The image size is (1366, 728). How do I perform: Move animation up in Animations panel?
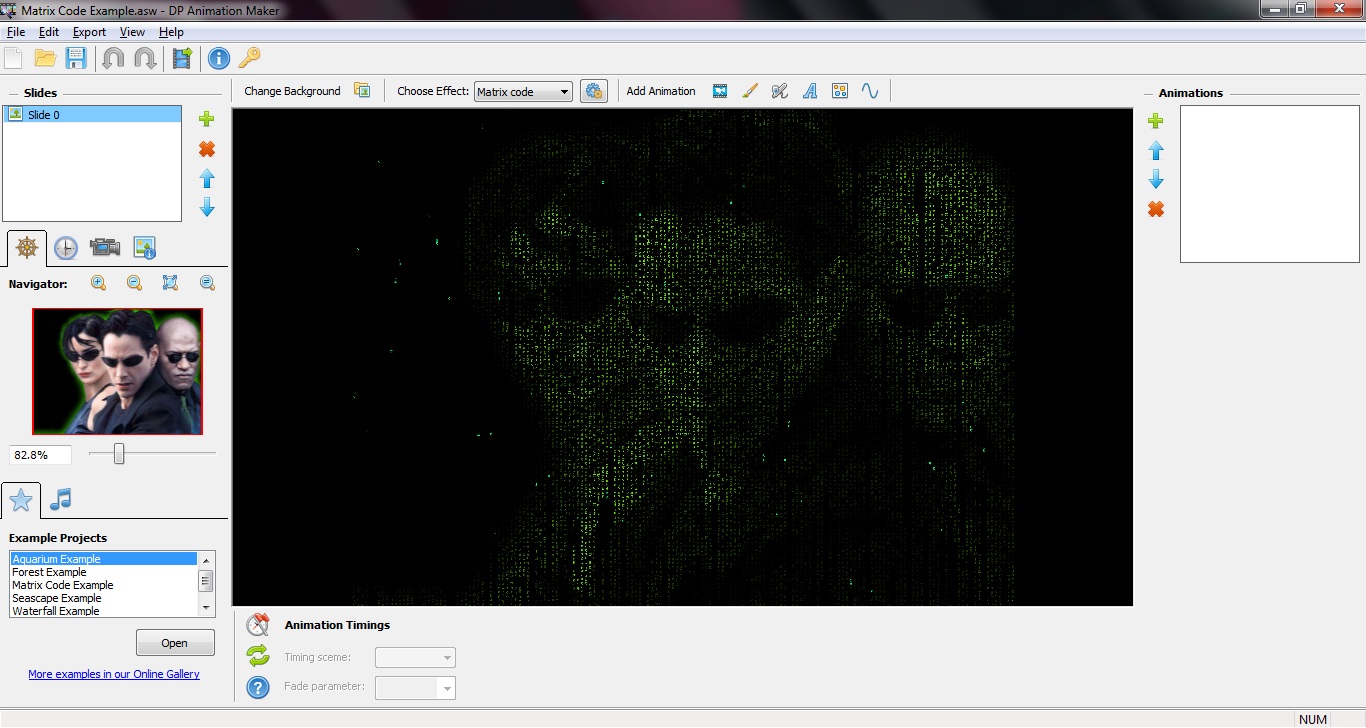(1156, 150)
